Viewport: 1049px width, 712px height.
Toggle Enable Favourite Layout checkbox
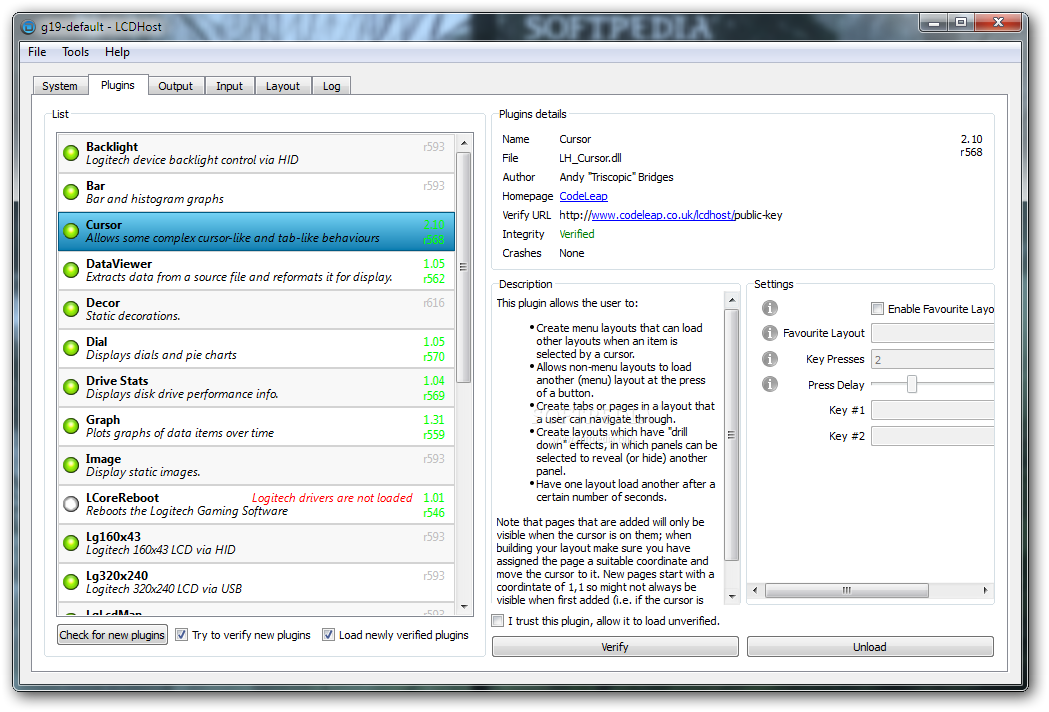pyautogui.click(x=877, y=308)
